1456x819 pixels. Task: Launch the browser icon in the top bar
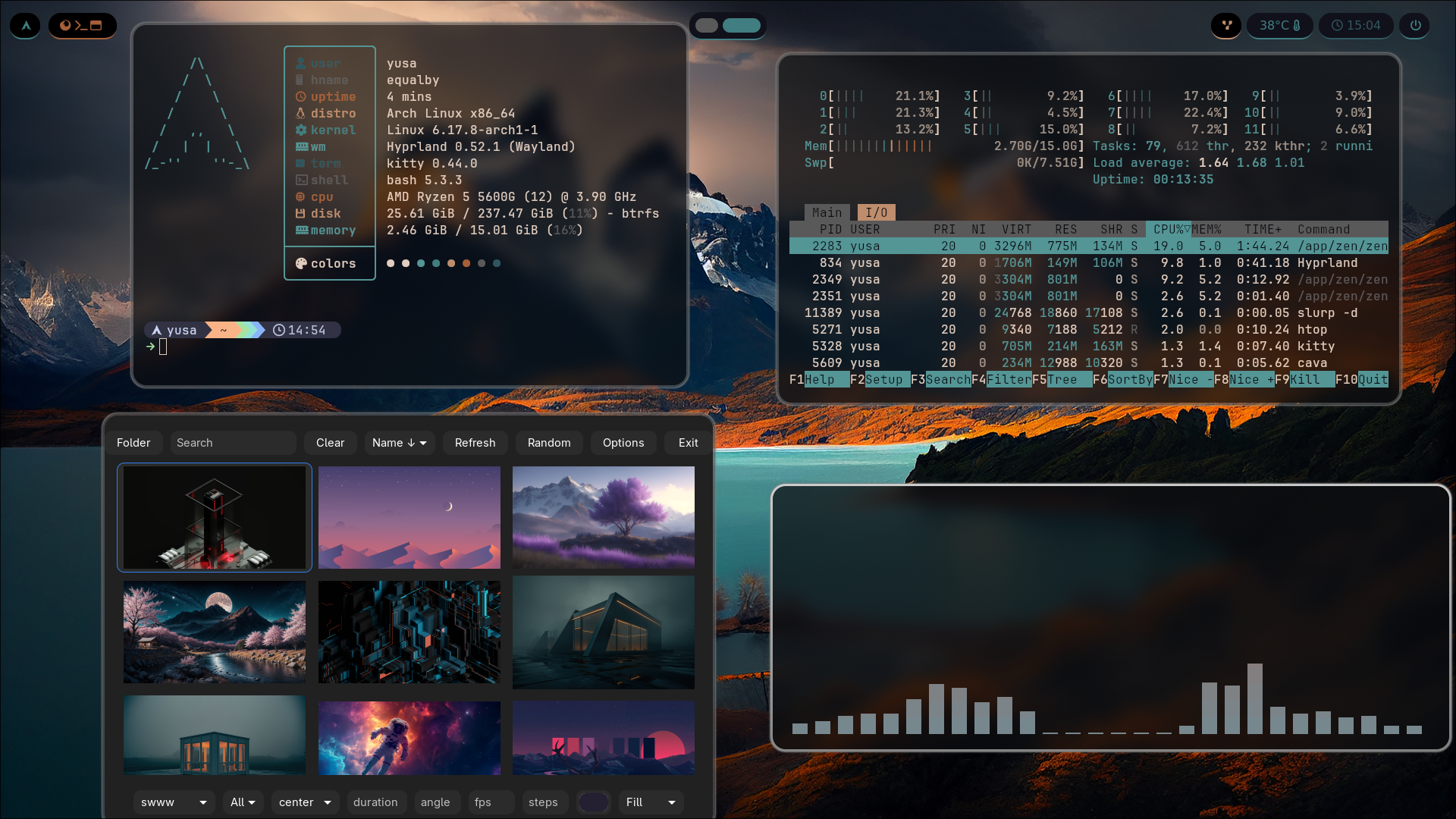pyautogui.click(x=65, y=26)
